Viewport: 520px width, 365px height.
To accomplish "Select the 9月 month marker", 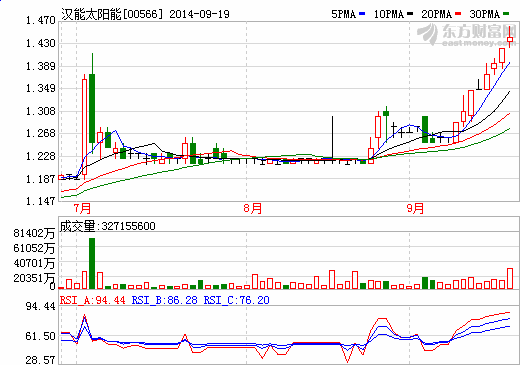I will [x=415, y=209].
